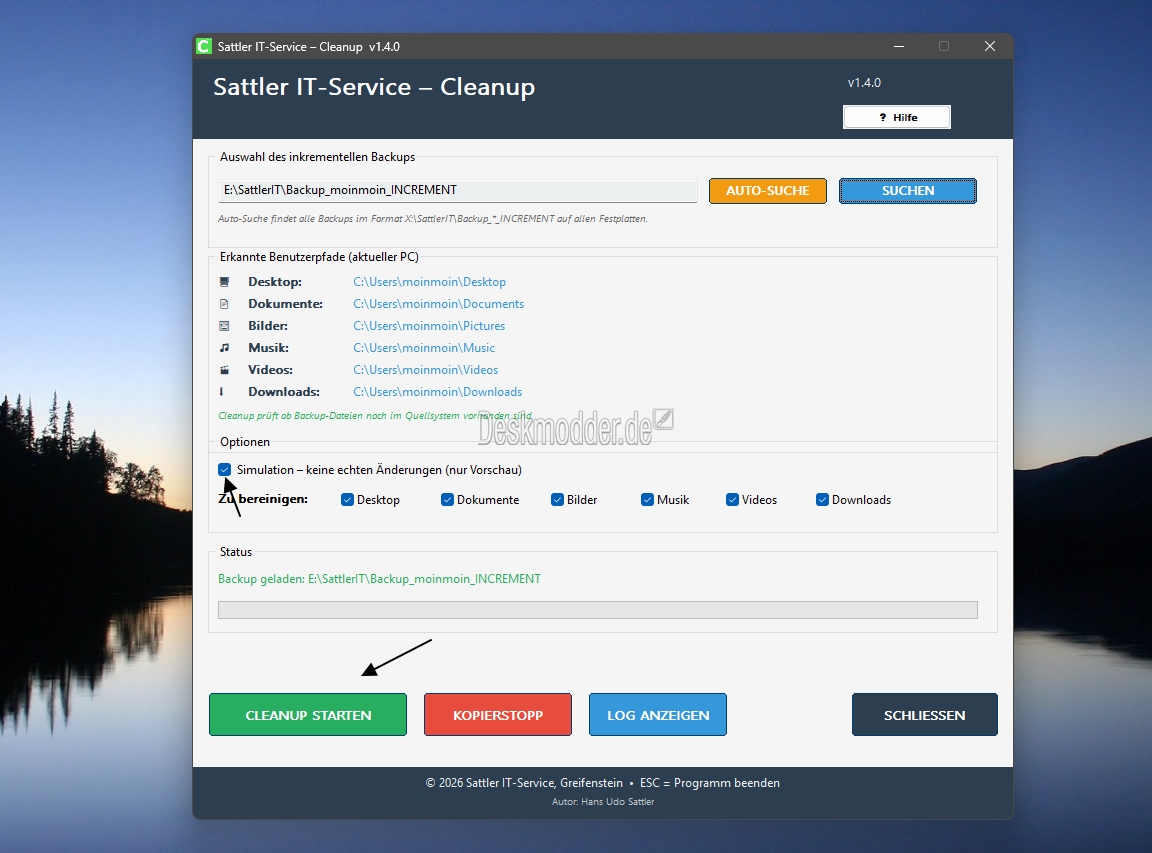
Task: Open the Hilfe help button
Action: 897,118
